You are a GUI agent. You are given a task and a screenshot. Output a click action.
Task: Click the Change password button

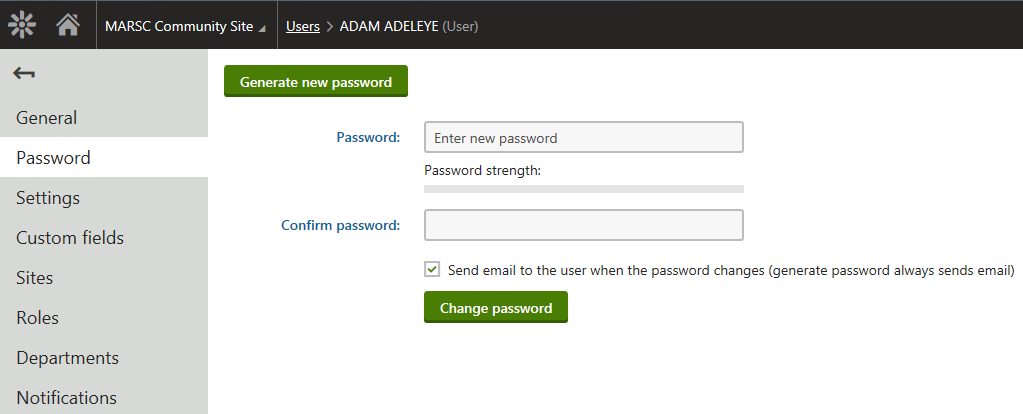(x=496, y=307)
